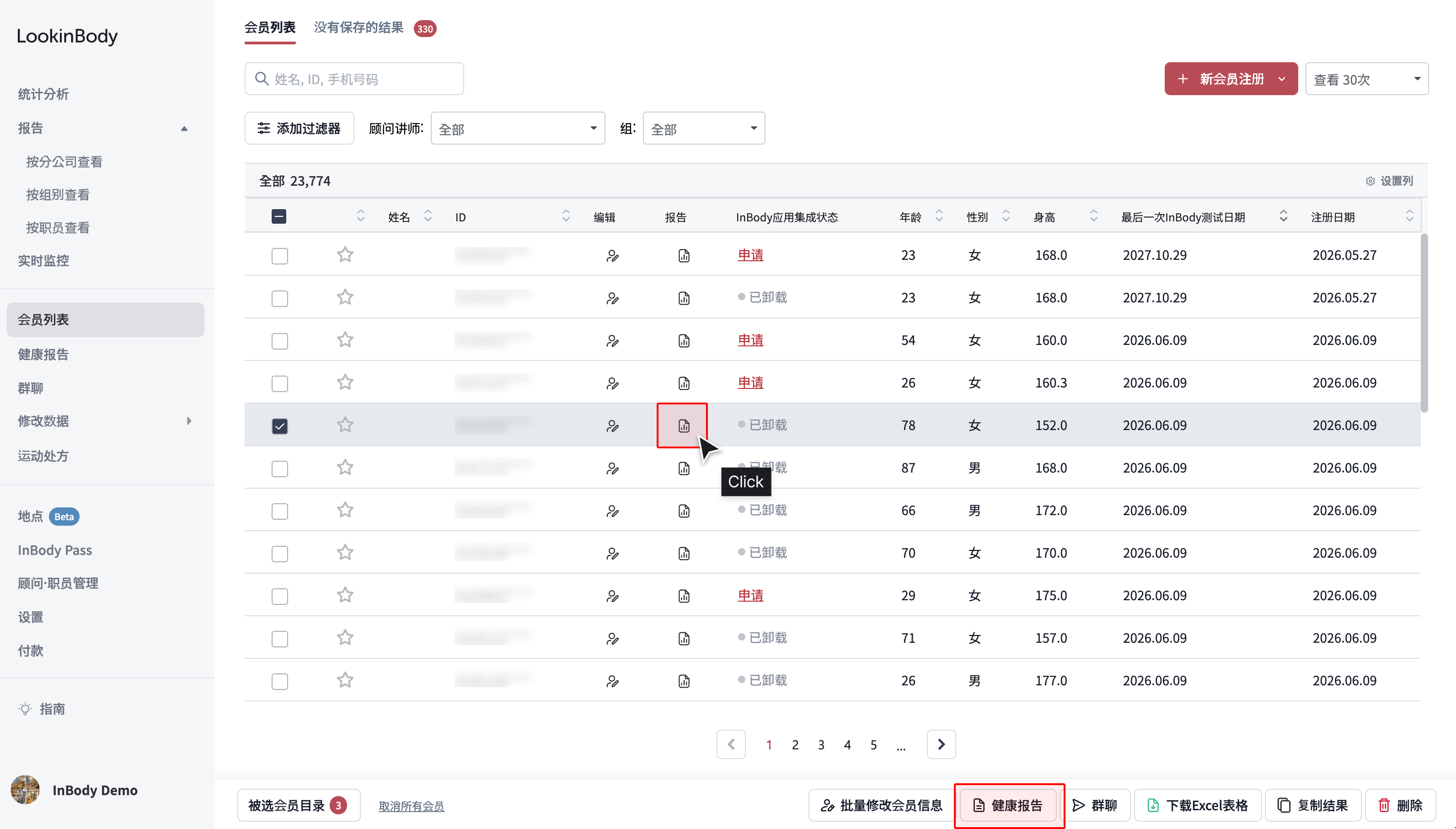Click InBody Demo profile avatar
Image resolution: width=1456 pixels, height=829 pixels.
coord(25,790)
